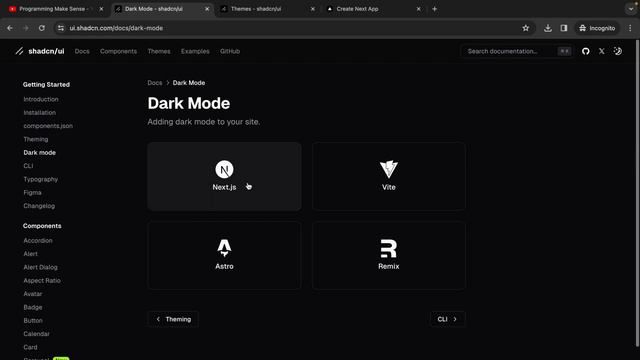Open Avatar in sidebar
The height and width of the screenshot is (360, 640).
[32, 294]
